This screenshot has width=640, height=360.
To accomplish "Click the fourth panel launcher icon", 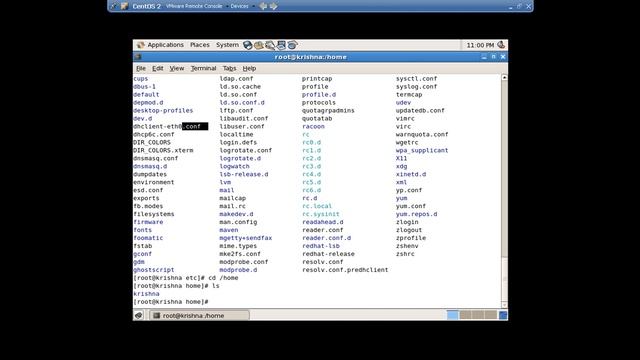I will 281,45.
